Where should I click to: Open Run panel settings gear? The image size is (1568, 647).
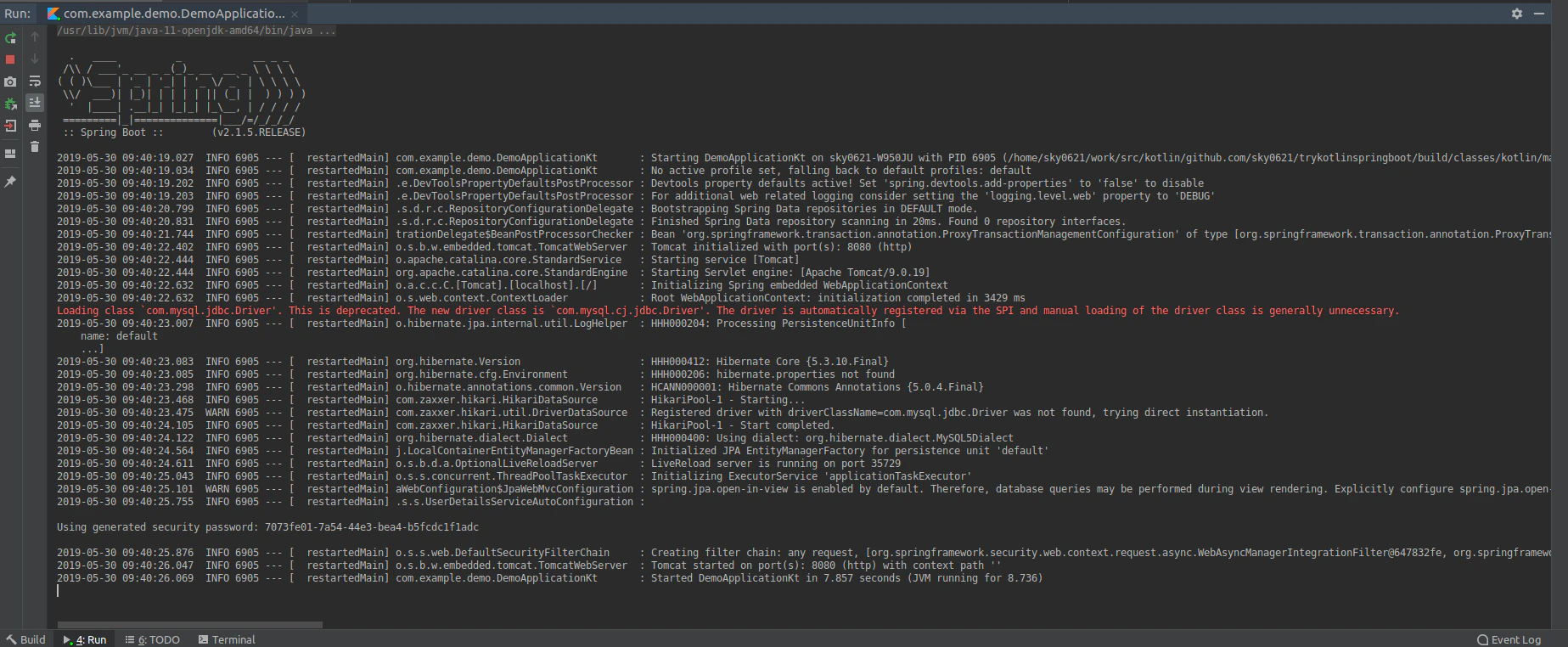[x=1517, y=14]
